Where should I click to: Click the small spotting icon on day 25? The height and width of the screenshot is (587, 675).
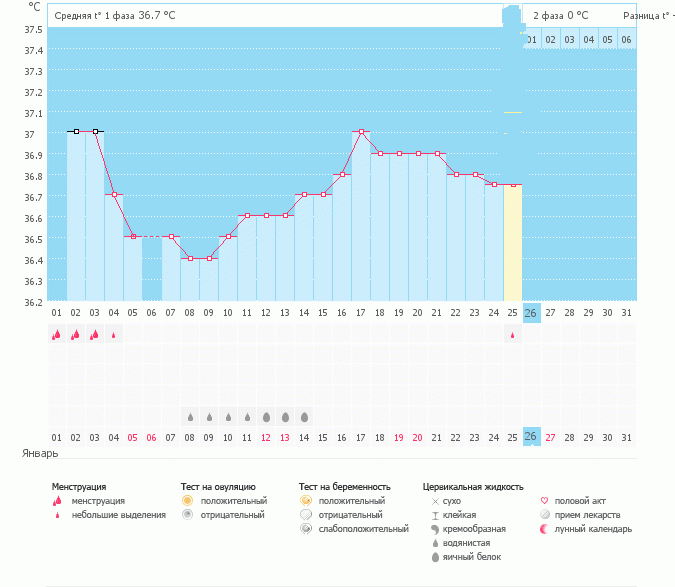point(513,336)
